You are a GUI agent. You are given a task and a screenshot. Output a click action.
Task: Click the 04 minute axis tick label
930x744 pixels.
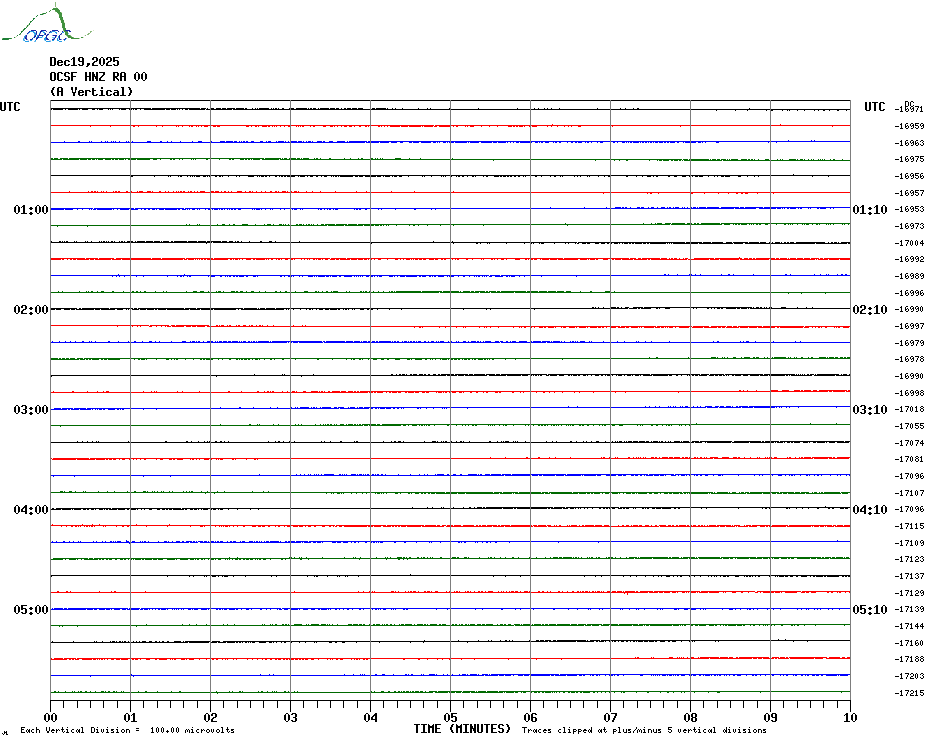[371, 718]
